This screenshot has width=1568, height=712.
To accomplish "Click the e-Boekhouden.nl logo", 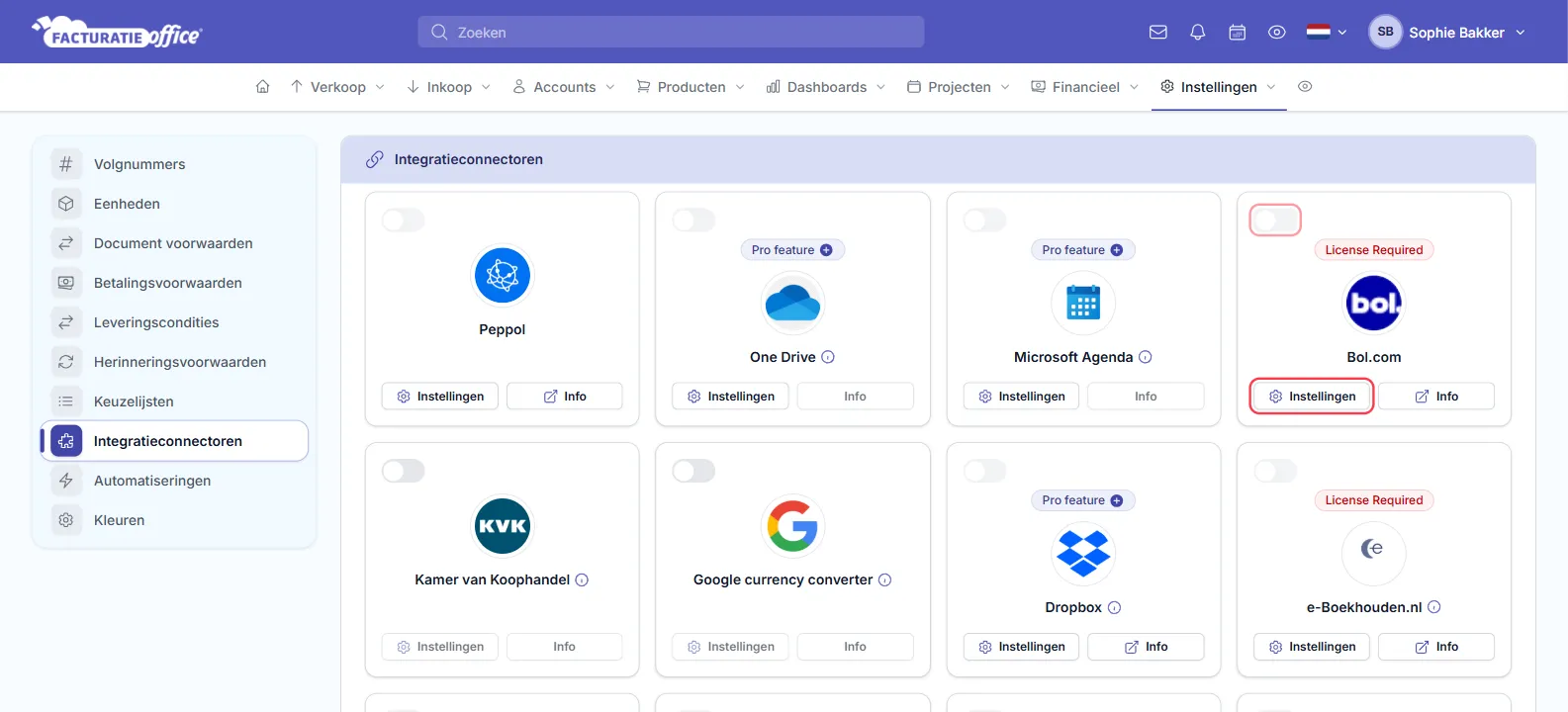I will [x=1374, y=553].
